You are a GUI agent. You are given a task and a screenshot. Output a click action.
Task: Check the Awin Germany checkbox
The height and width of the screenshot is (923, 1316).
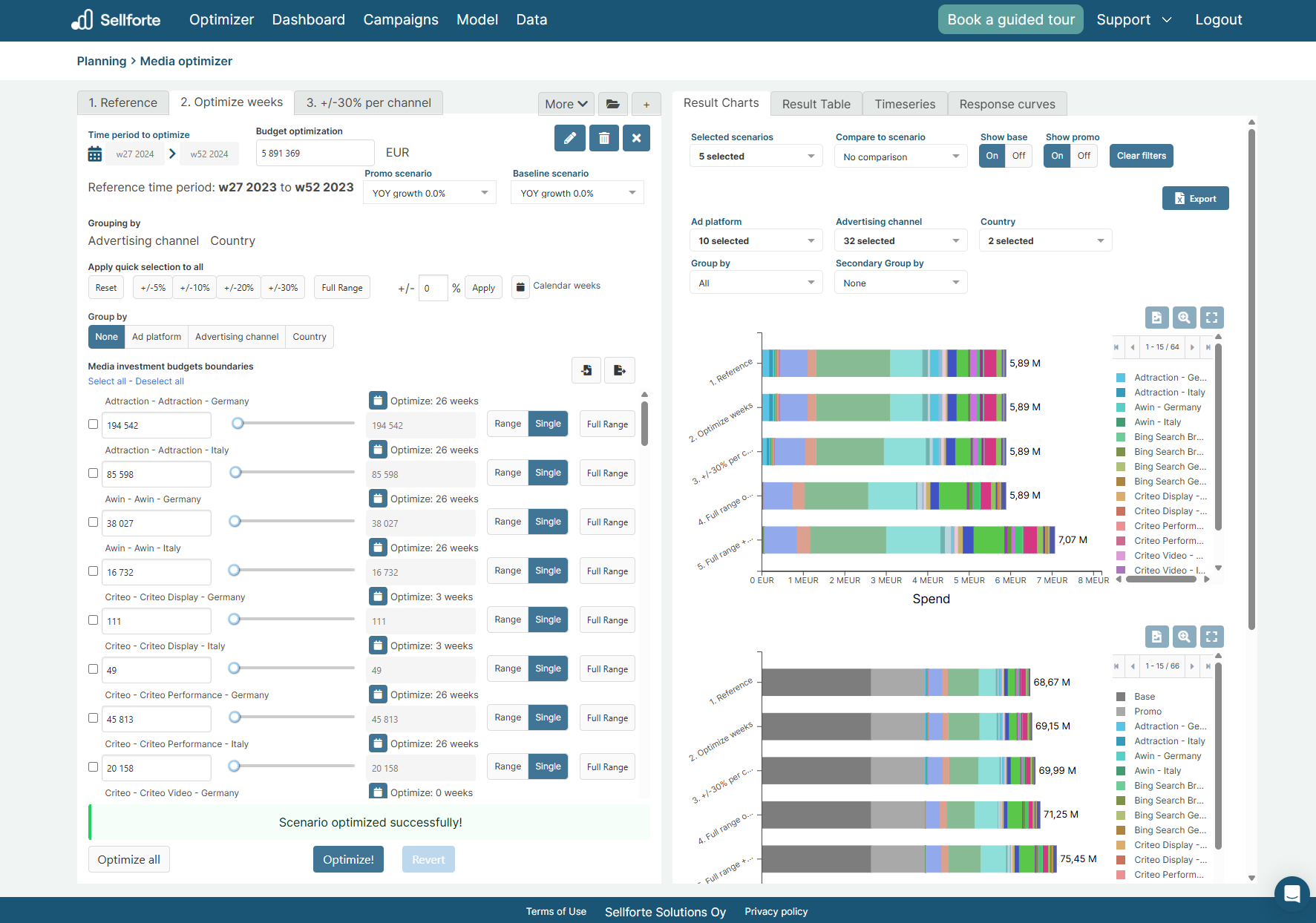click(x=93, y=522)
